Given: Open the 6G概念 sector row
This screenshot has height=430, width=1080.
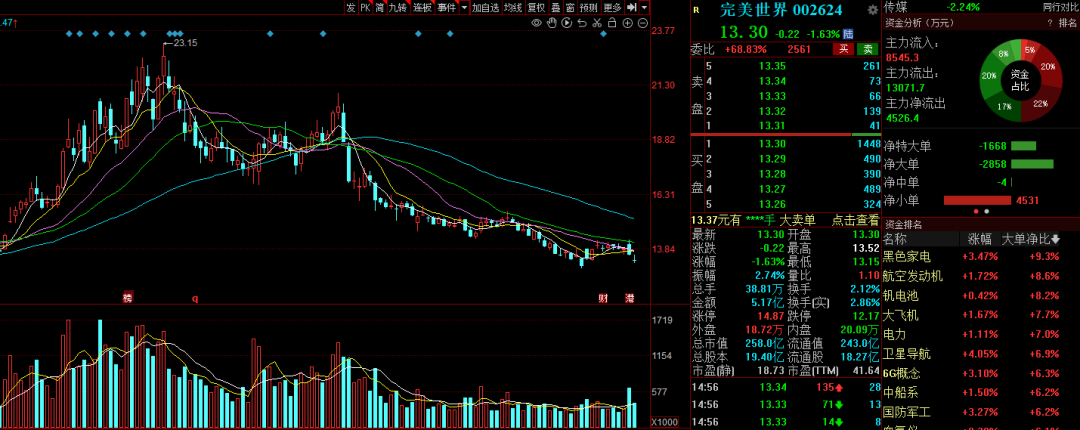Looking at the screenshot, I should click(x=981, y=373).
